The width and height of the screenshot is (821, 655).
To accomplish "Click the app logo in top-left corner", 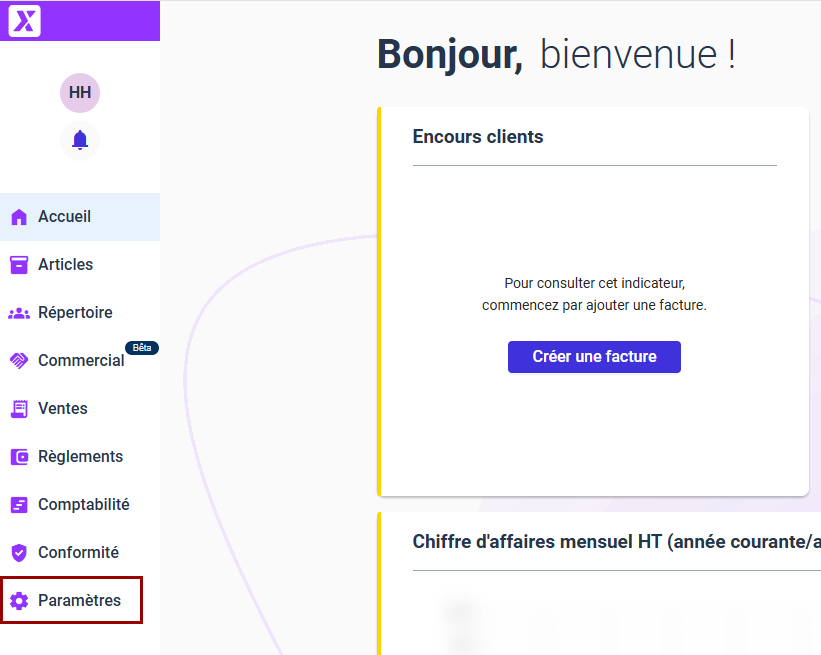I will click(x=24, y=20).
